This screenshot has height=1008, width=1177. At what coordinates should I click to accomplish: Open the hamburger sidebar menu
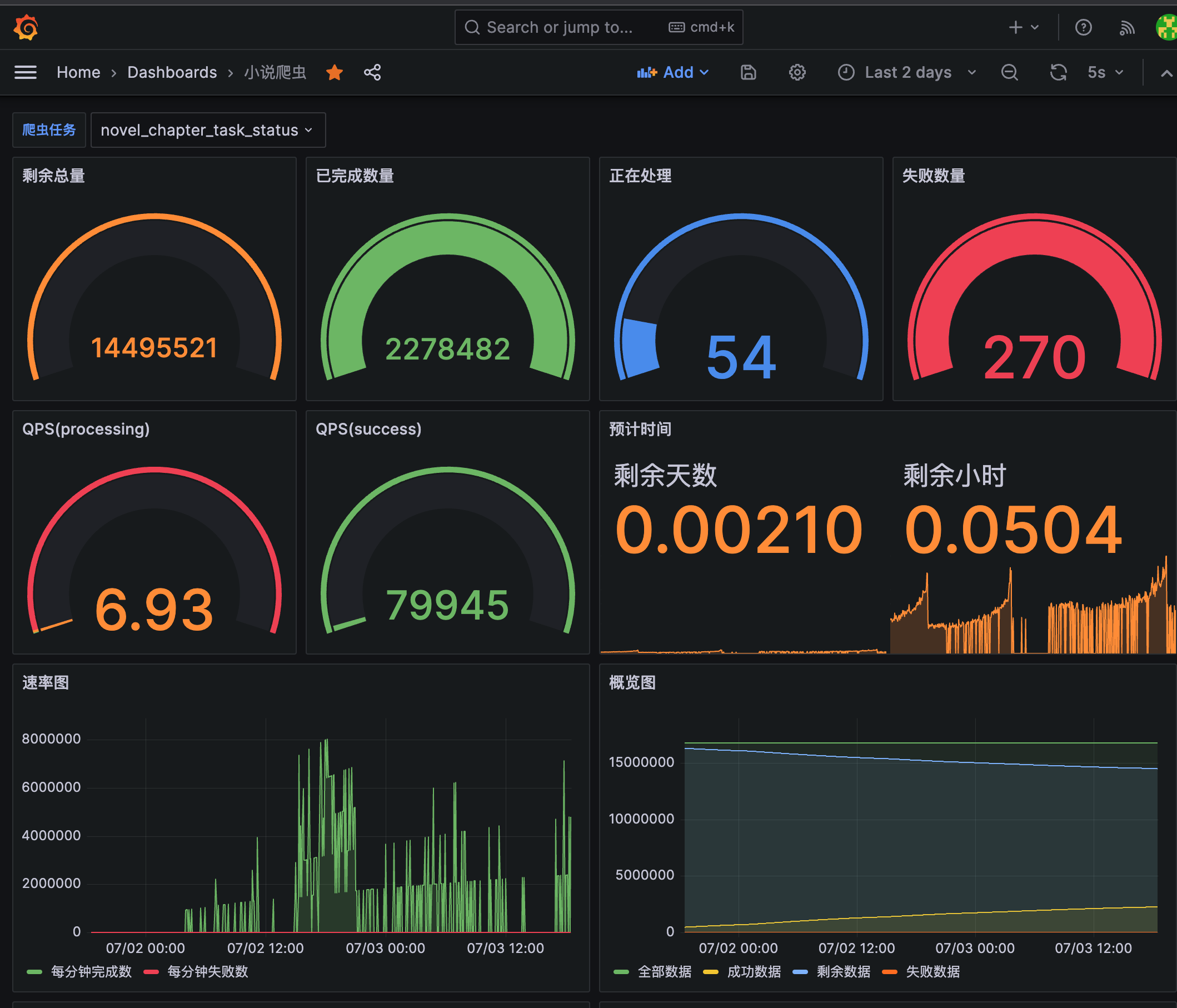pos(26,72)
